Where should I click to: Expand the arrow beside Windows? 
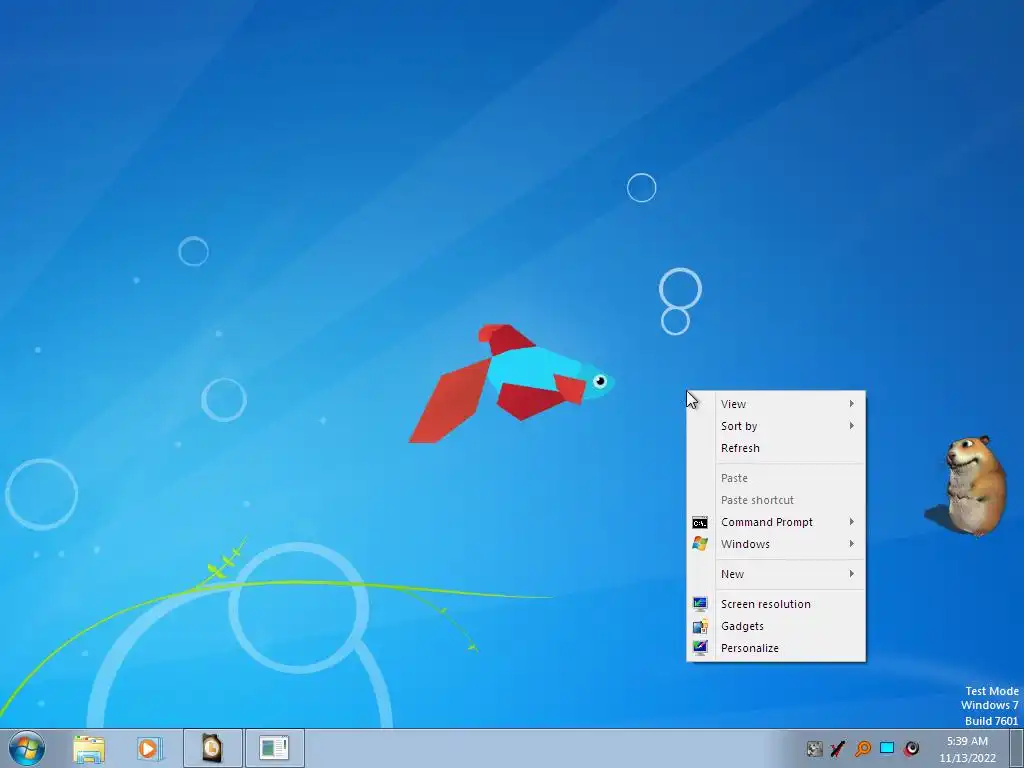pos(852,544)
